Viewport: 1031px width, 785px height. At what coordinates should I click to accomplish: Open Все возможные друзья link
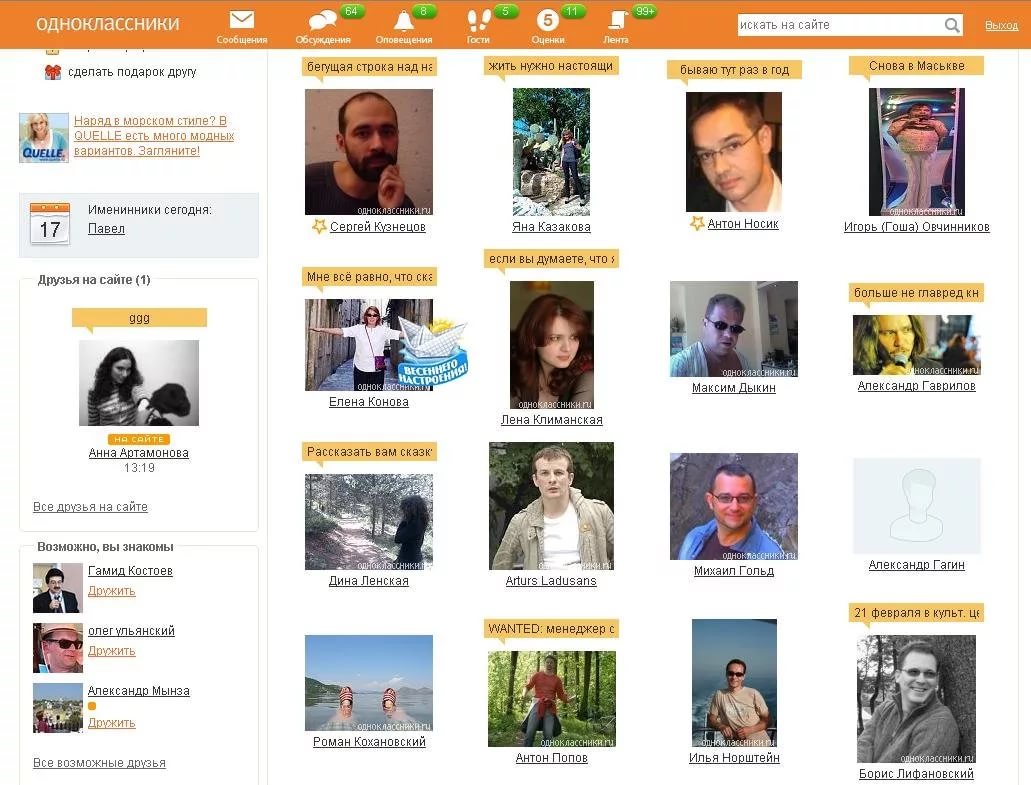tap(99, 763)
